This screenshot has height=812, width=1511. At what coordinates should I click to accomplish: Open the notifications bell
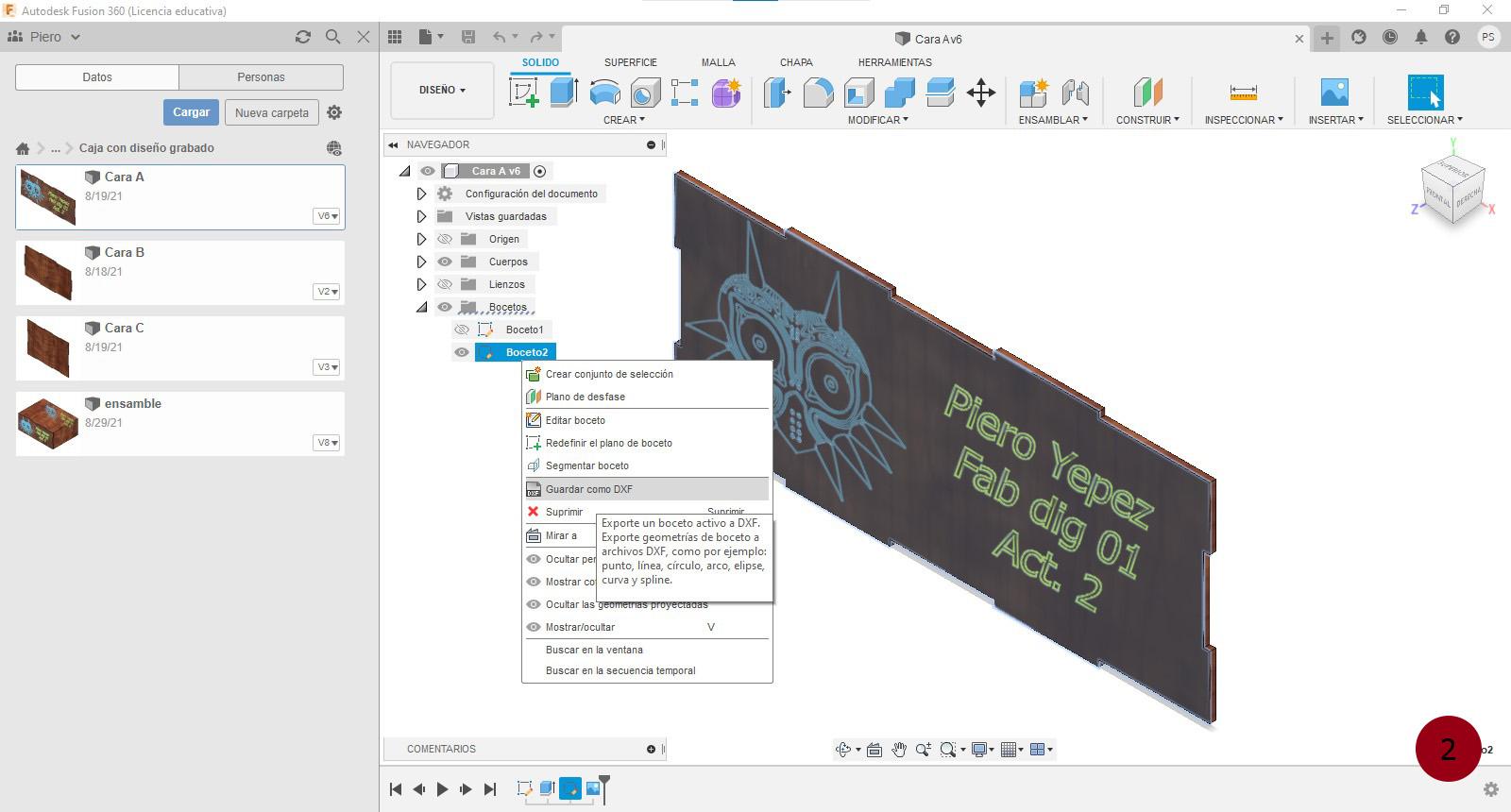[x=1421, y=37]
